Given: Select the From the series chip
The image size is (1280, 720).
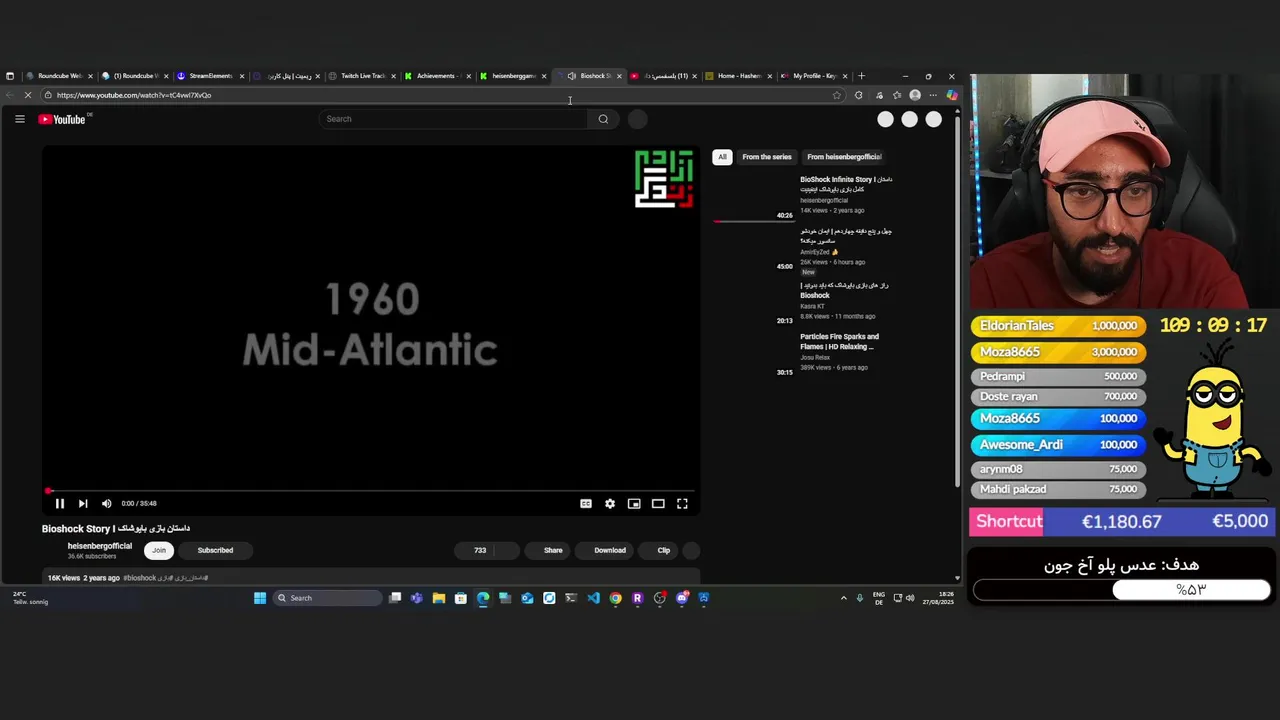Looking at the screenshot, I should (x=767, y=157).
